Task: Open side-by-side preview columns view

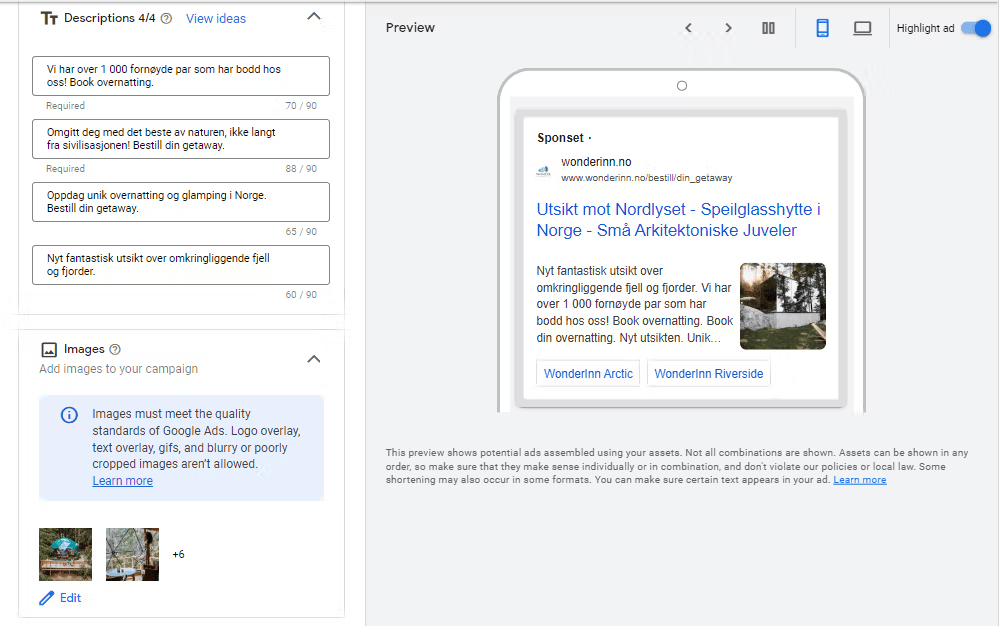Action: click(768, 28)
